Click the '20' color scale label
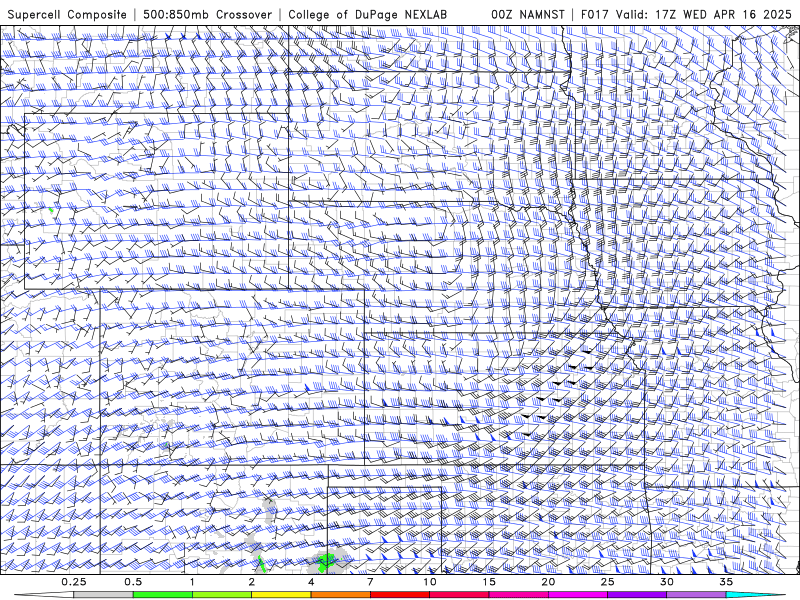The width and height of the screenshot is (800, 600). click(548, 582)
